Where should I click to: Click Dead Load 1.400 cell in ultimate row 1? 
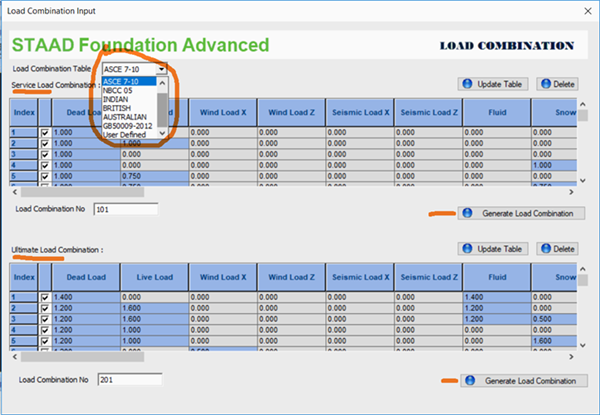(86, 297)
